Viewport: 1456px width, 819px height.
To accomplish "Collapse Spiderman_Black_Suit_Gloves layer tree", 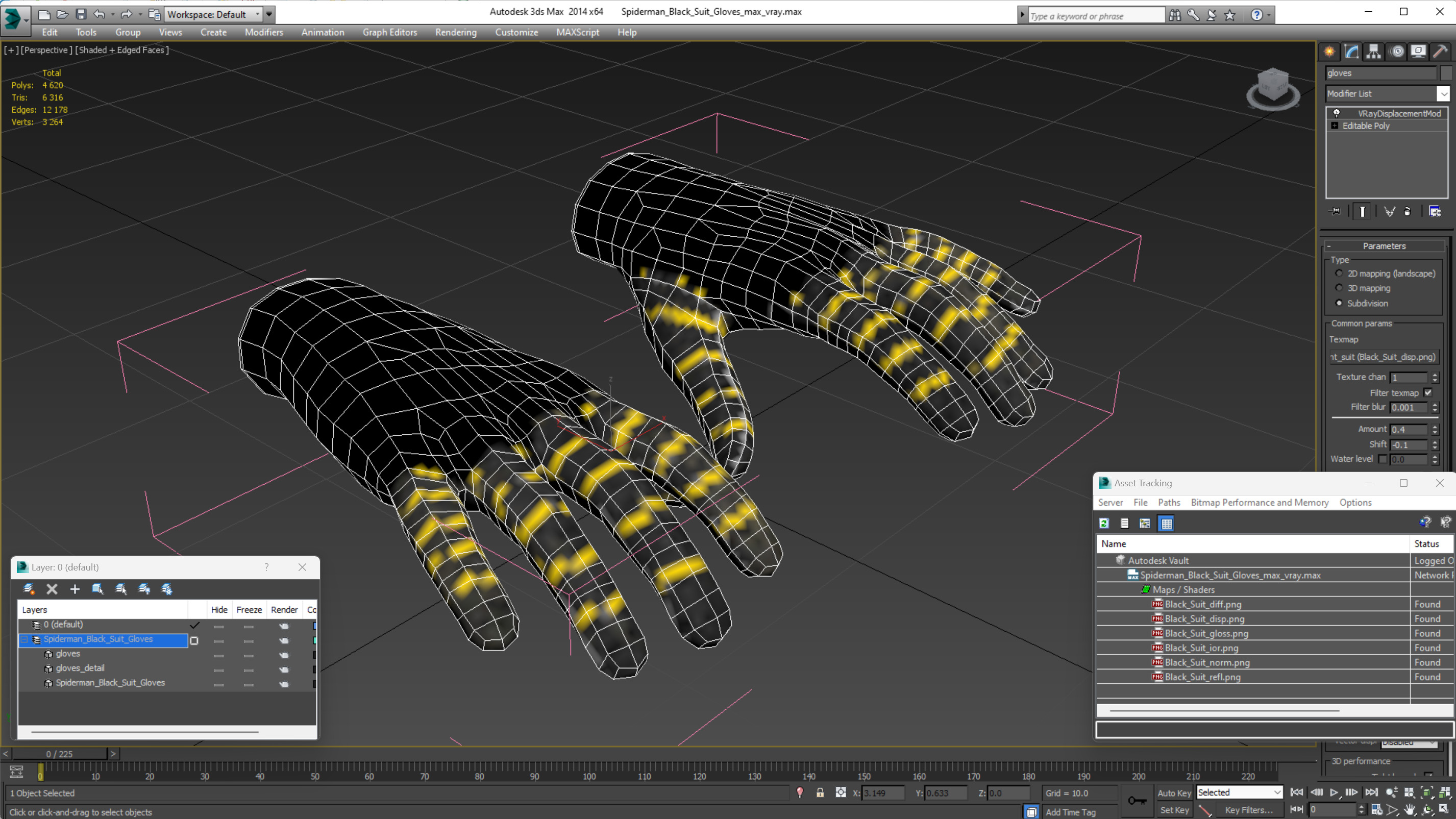I will [24, 639].
